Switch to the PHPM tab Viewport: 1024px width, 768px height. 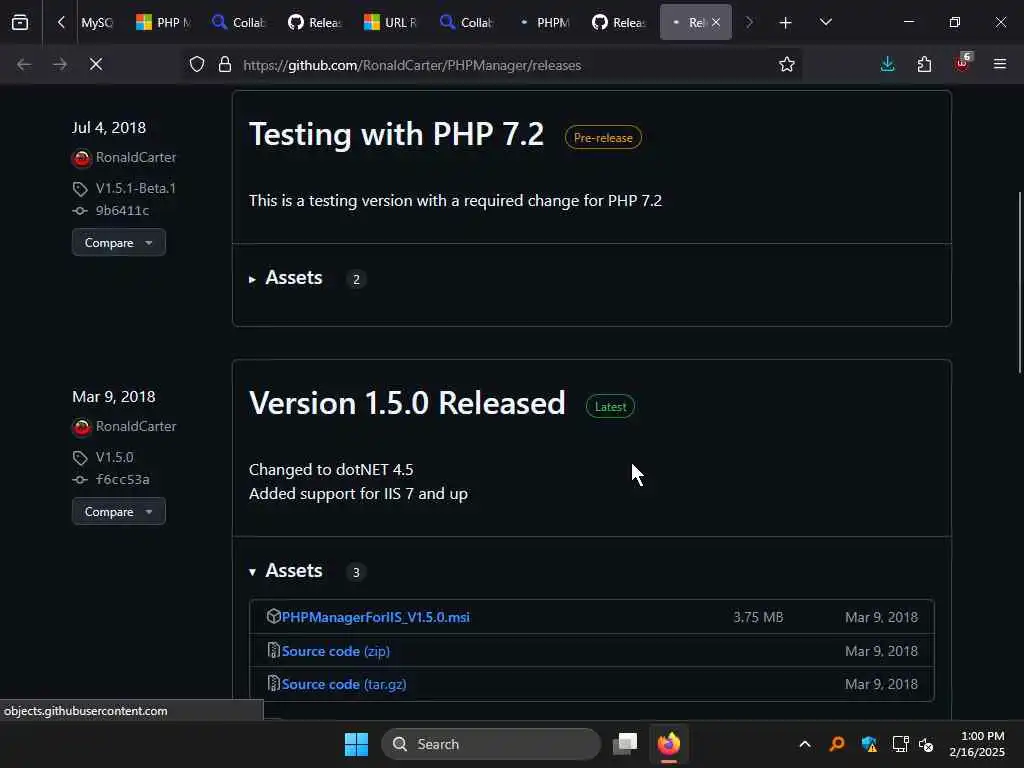point(543,22)
